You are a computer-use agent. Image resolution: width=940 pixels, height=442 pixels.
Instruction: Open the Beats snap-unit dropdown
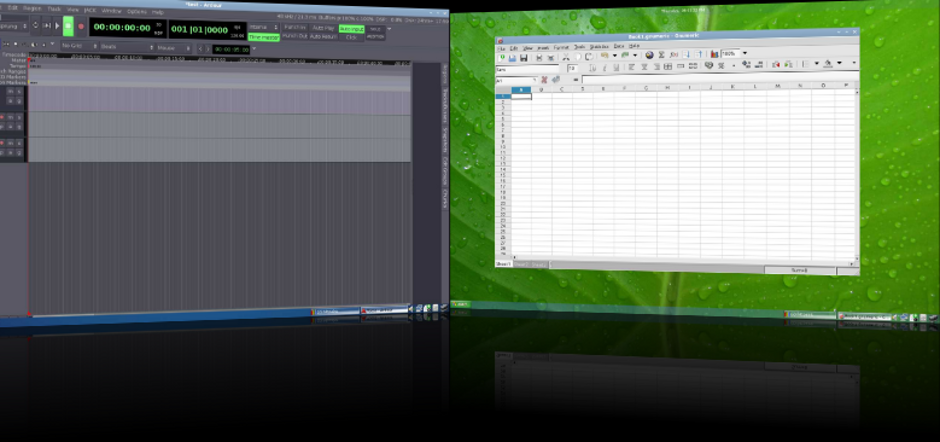tap(127, 46)
